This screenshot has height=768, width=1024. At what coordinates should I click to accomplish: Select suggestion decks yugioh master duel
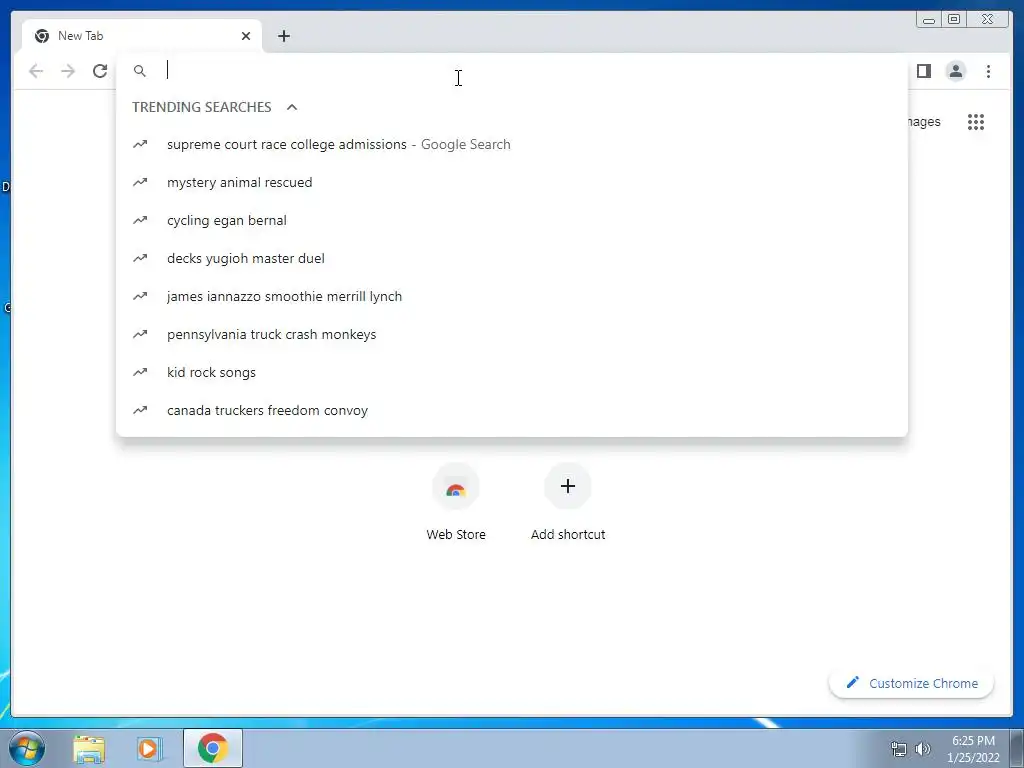512,258
